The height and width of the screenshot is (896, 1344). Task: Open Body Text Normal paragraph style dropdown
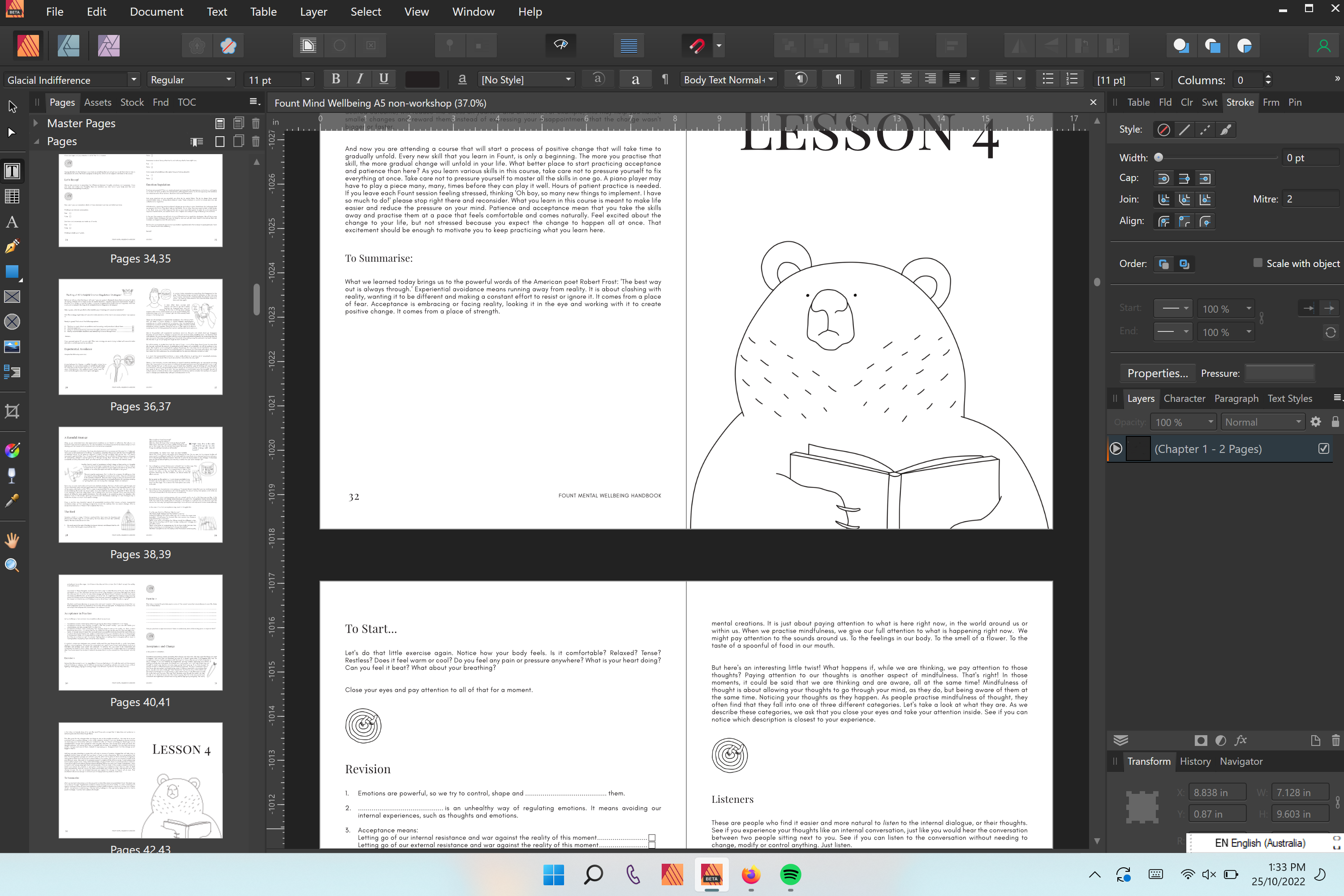click(771, 79)
